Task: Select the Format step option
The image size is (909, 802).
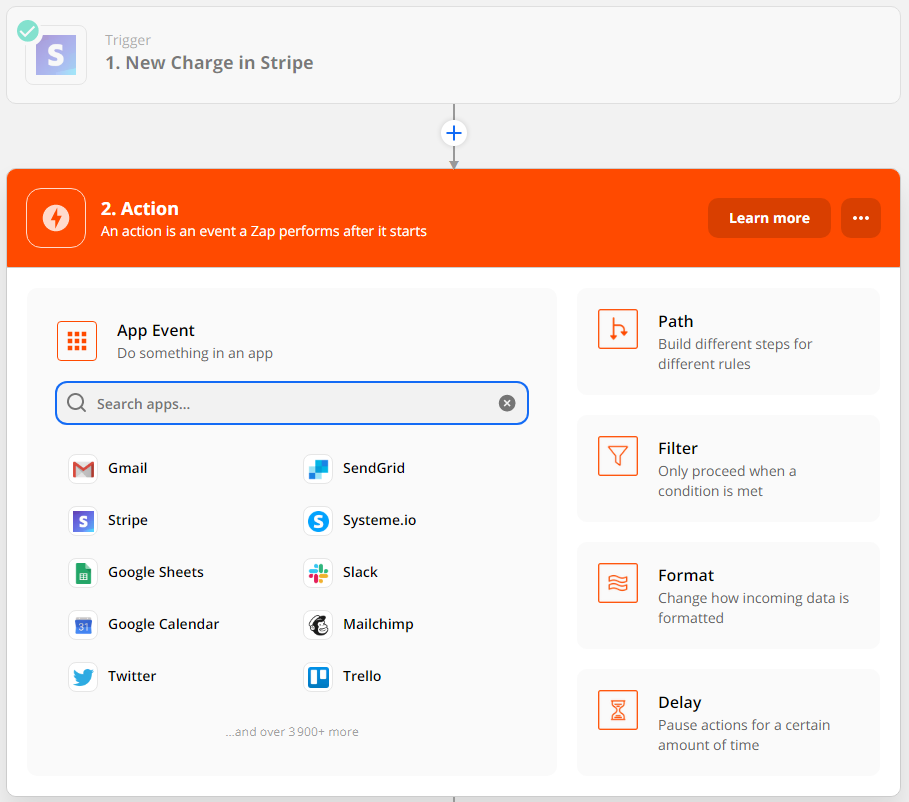Action: [728, 596]
